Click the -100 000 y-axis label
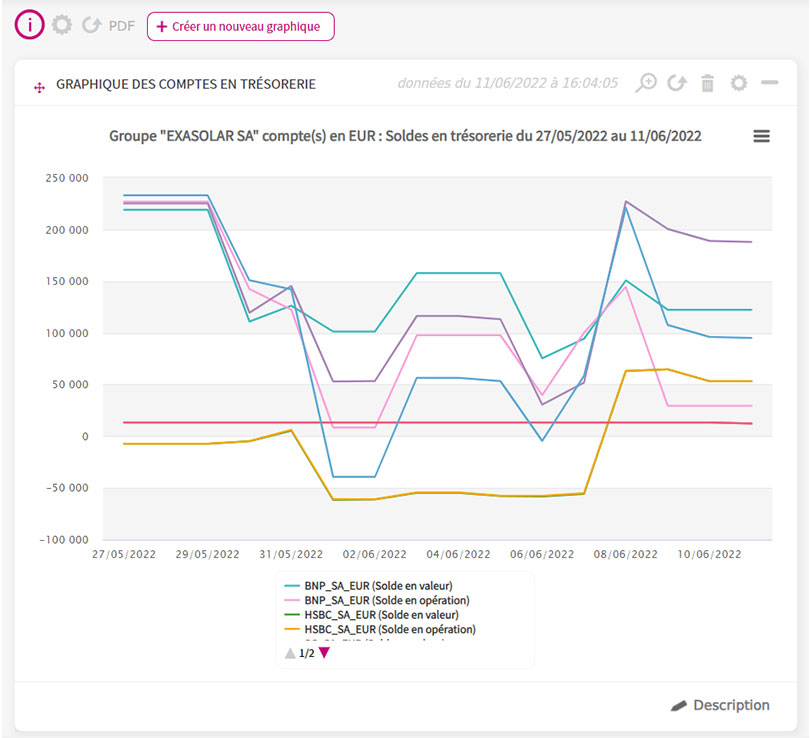Image resolution: width=811 pixels, height=738 pixels. pyautogui.click(x=64, y=539)
